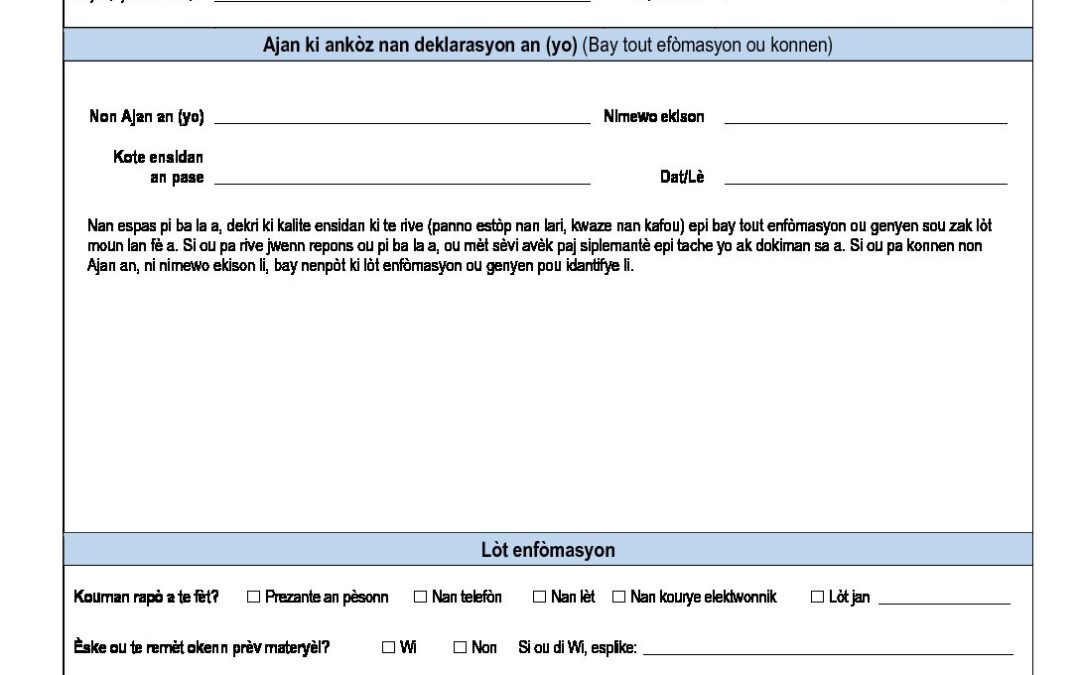The image size is (1080, 675).
Task: Click the 'Non Ajan an (yo)' label text
Action: [x=147, y=117]
